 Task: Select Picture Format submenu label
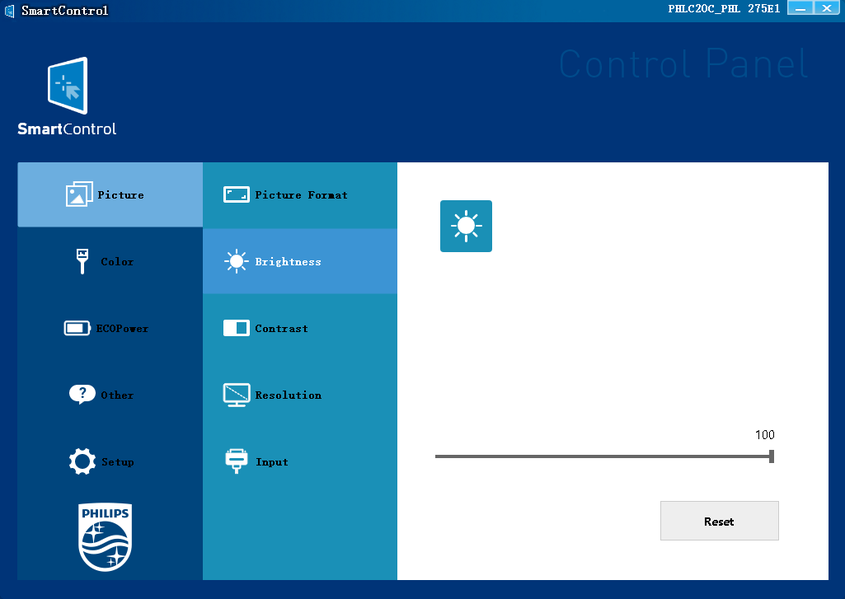click(301, 195)
